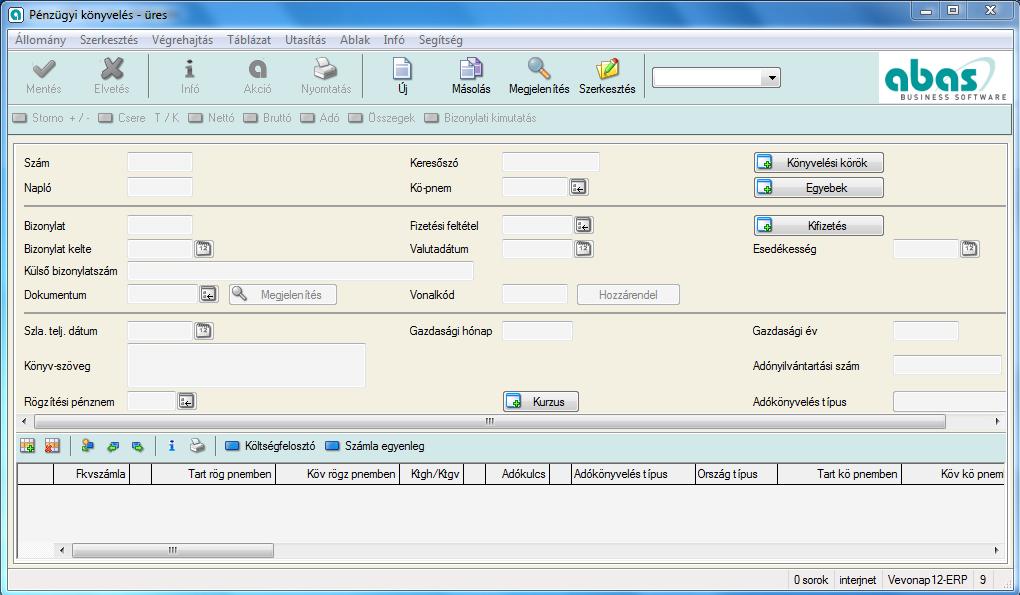Click the right arrow of form scrollbar
Screen dimensions: 1020x595
click(998, 421)
